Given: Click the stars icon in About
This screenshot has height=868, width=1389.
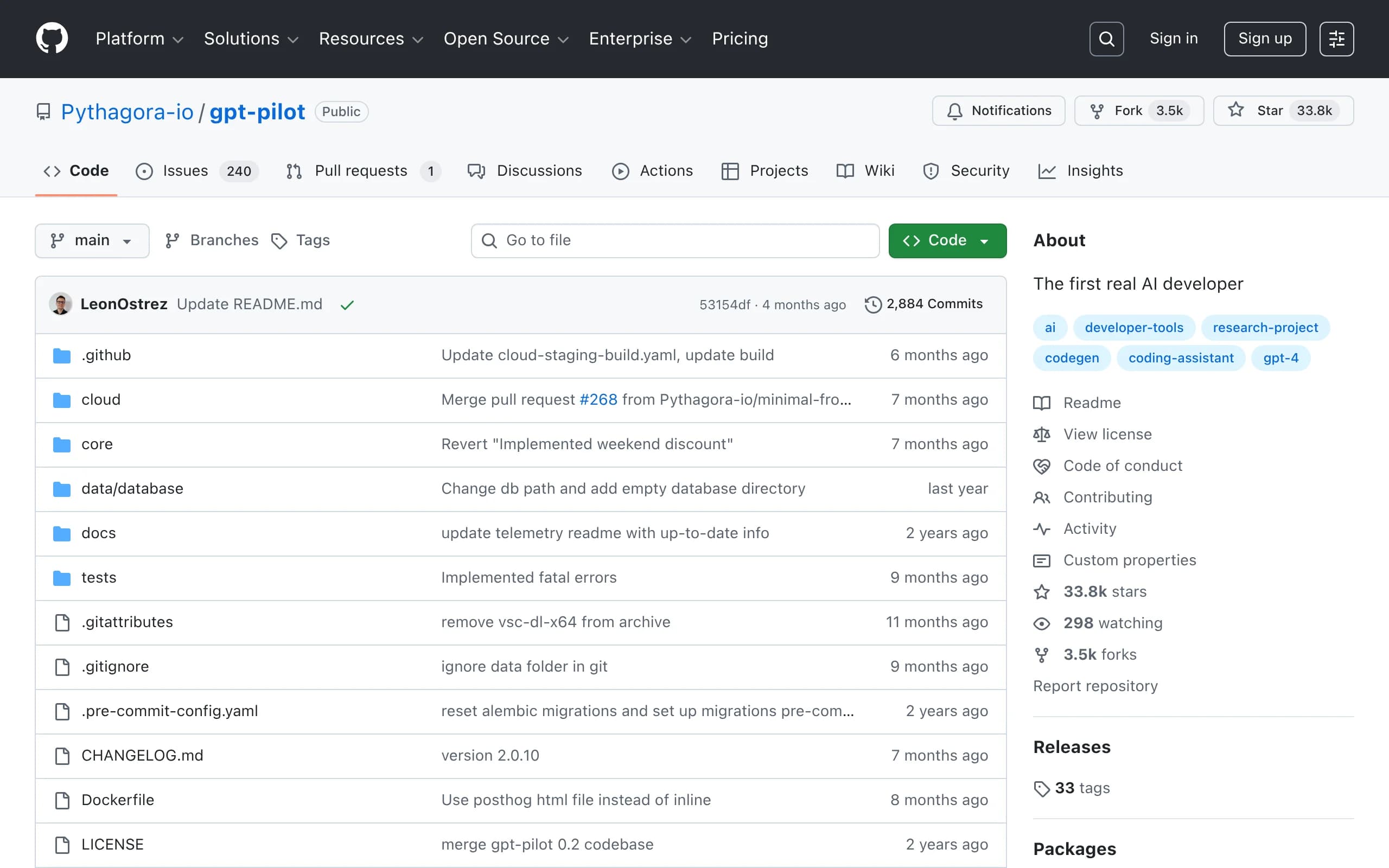Looking at the screenshot, I should 1042,592.
